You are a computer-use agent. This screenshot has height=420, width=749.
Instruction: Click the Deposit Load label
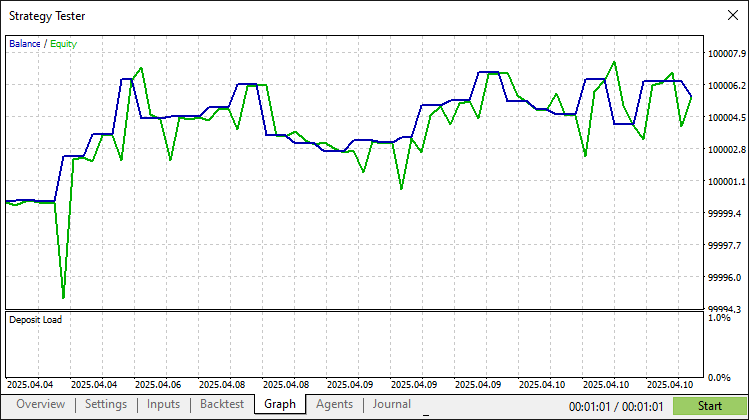point(36,320)
